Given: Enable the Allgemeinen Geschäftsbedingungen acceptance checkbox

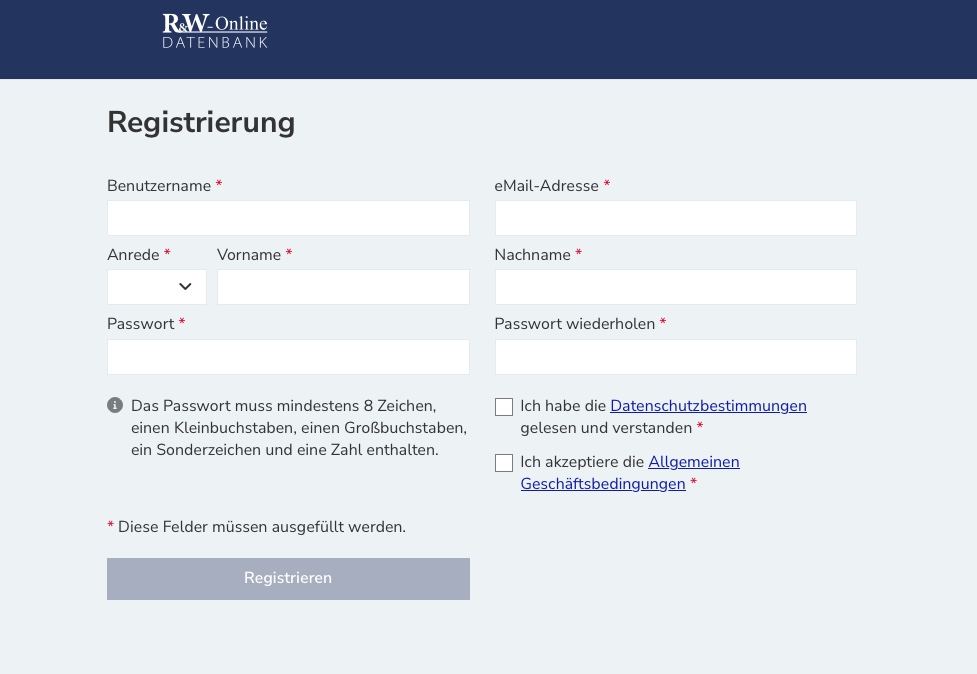Looking at the screenshot, I should coord(504,463).
